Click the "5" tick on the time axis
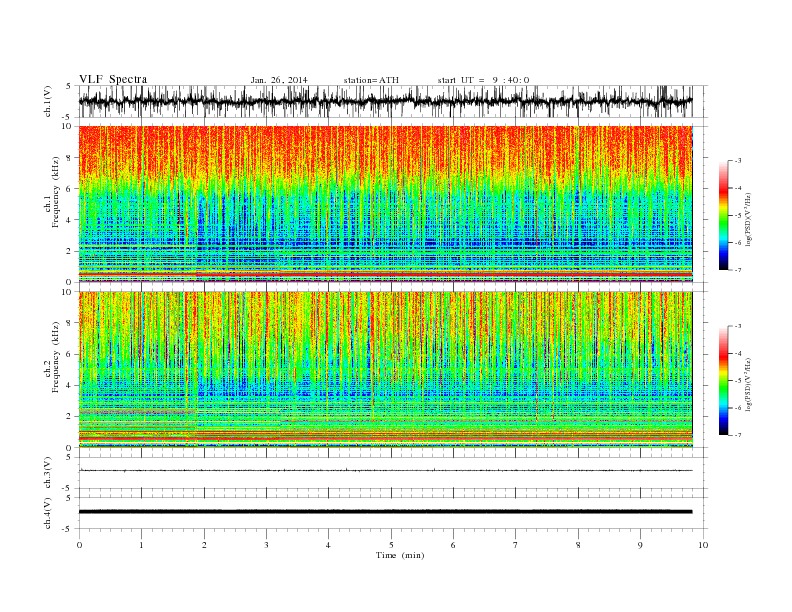The width and height of the screenshot is (792, 612). [x=391, y=545]
